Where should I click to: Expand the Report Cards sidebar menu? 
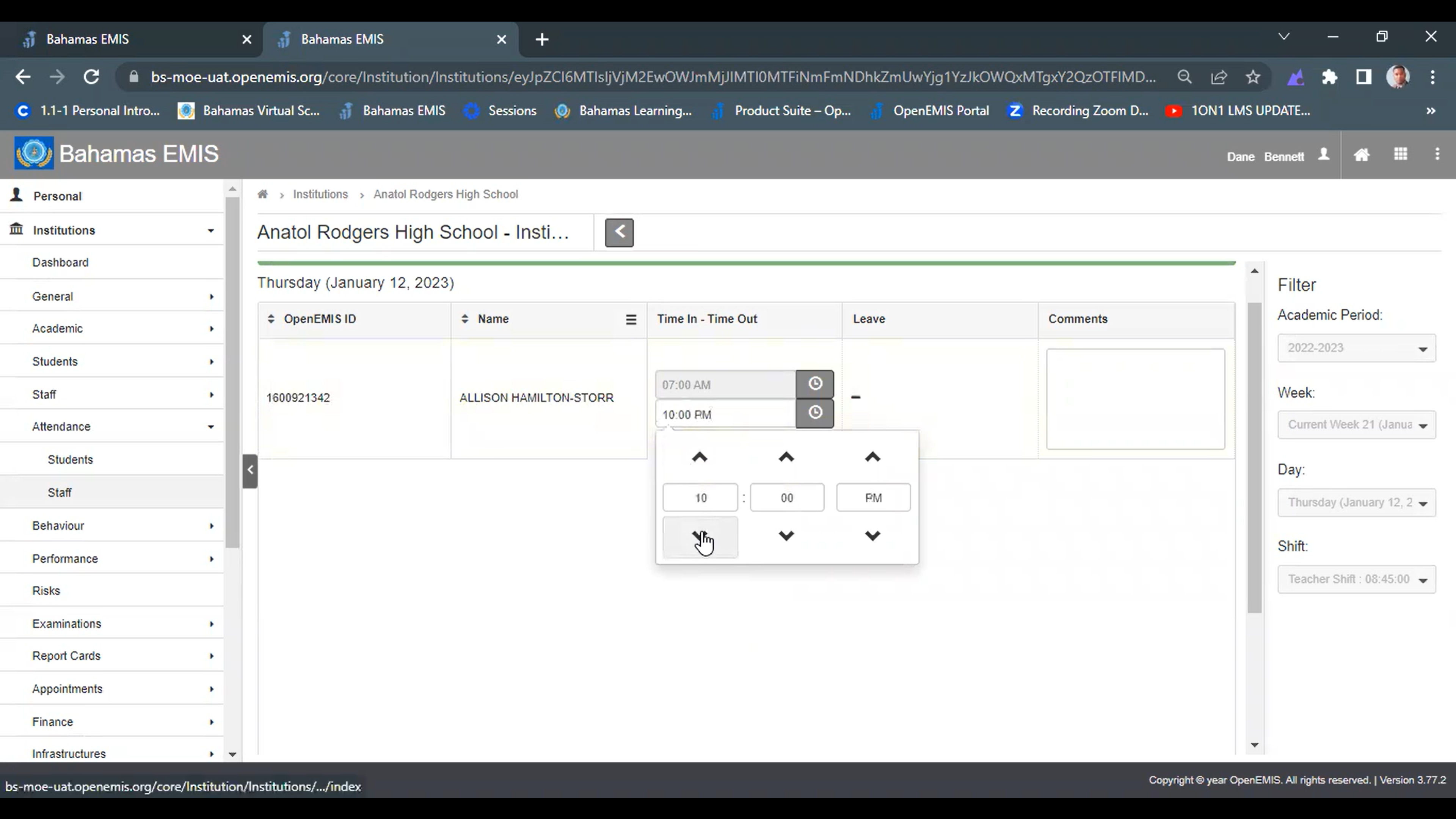(112, 656)
